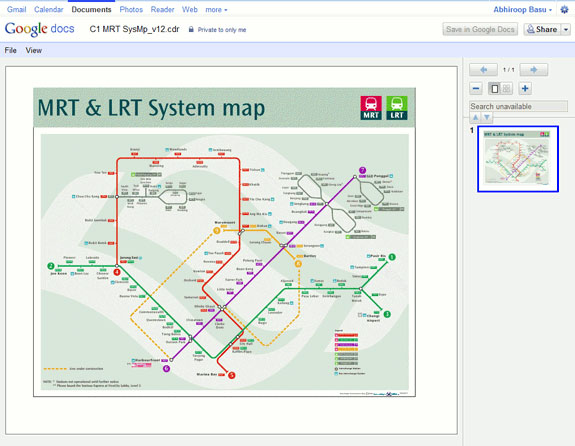This screenshot has height=446, width=575.
Task: Click the Share button
Action: pyautogui.click(x=542, y=29)
